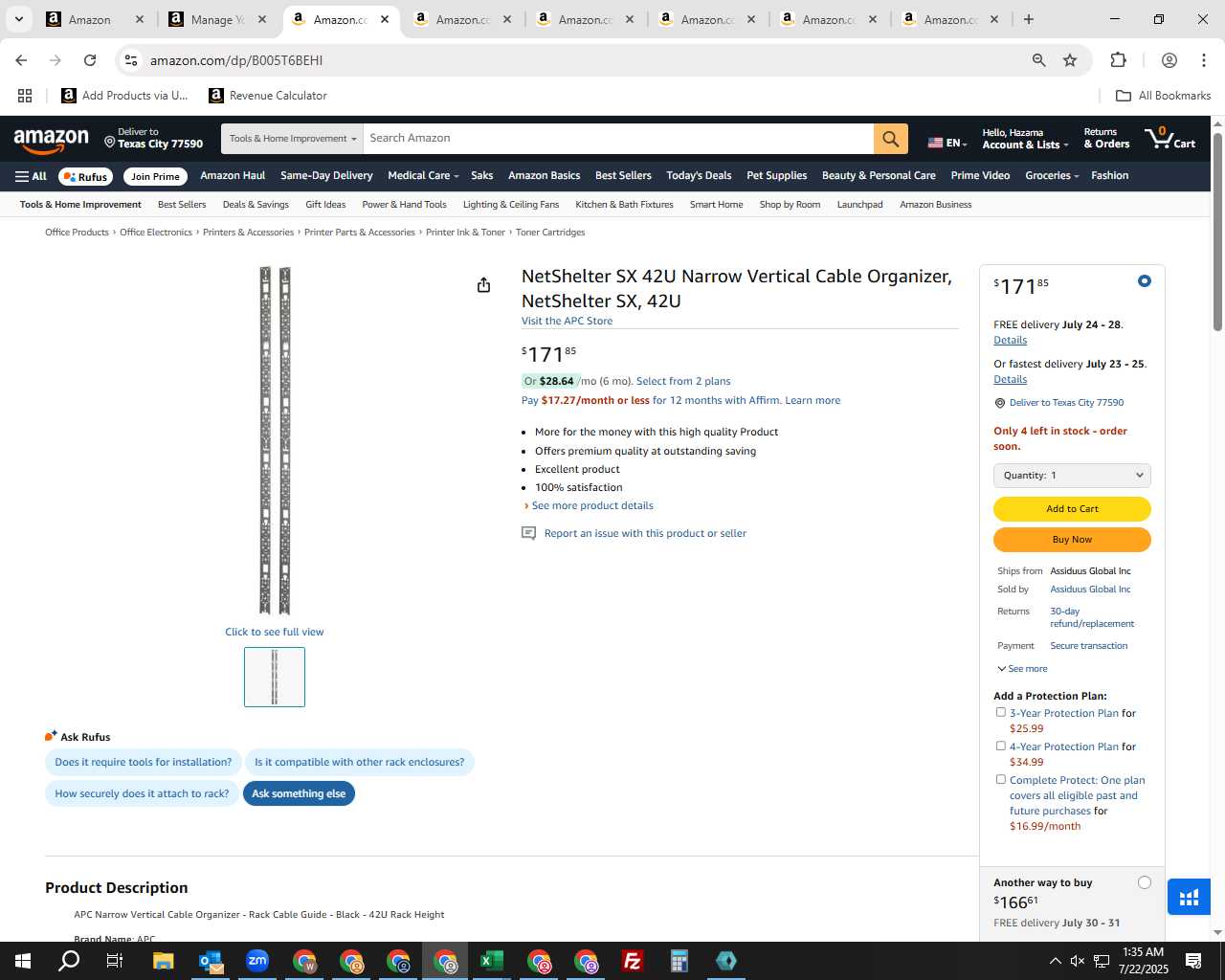Select the $171.85 buying option radio
This screenshot has height=980, width=1225.
(x=1144, y=281)
